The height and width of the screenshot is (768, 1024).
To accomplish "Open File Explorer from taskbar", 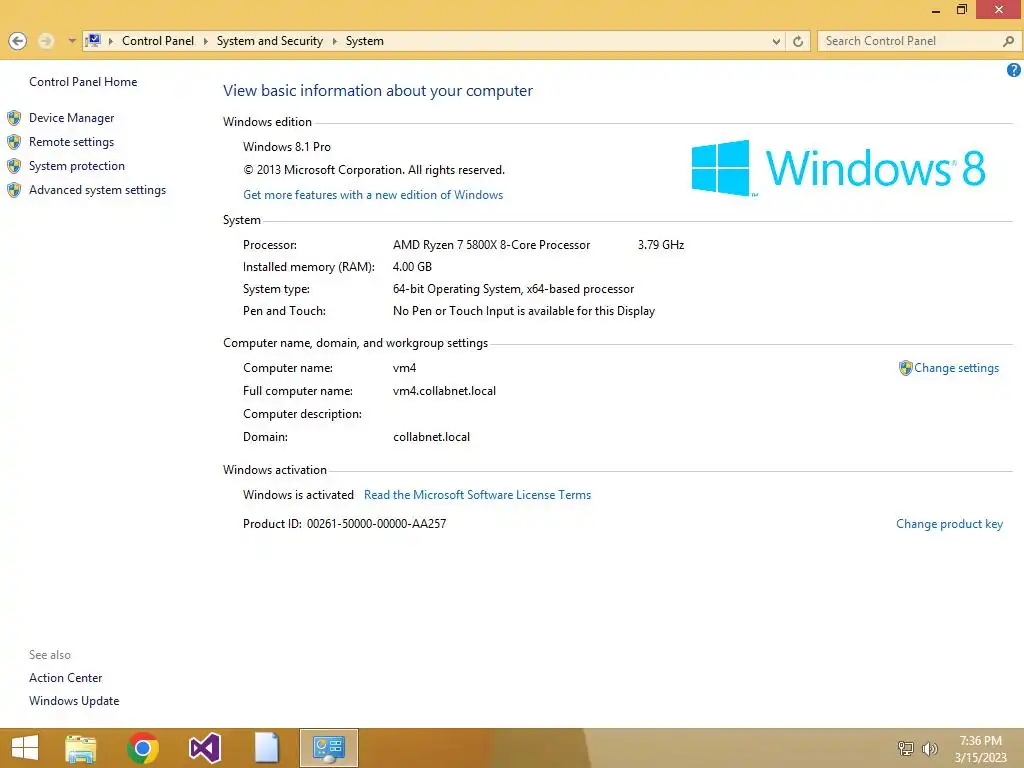I will [81, 748].
